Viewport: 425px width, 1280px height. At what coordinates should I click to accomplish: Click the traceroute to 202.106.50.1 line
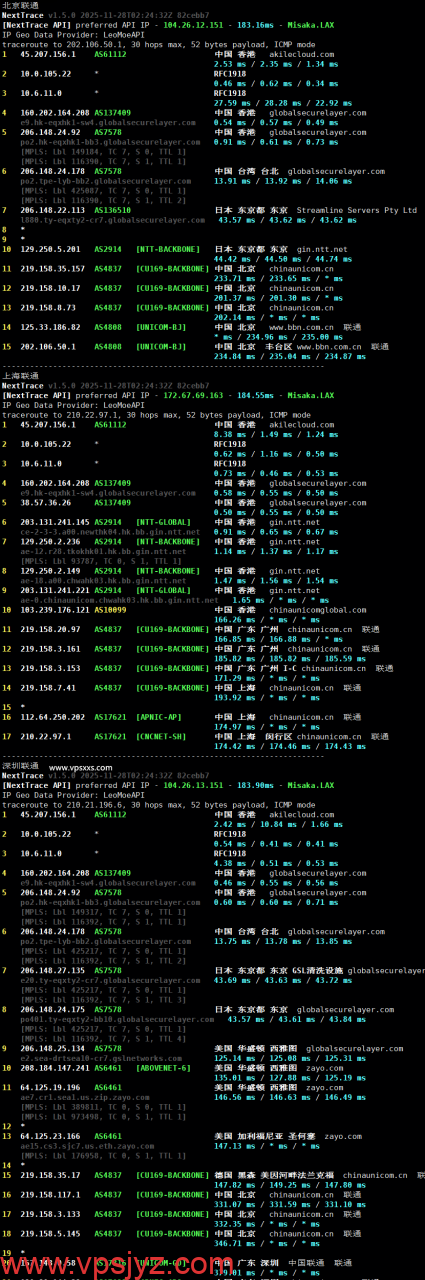158,46
